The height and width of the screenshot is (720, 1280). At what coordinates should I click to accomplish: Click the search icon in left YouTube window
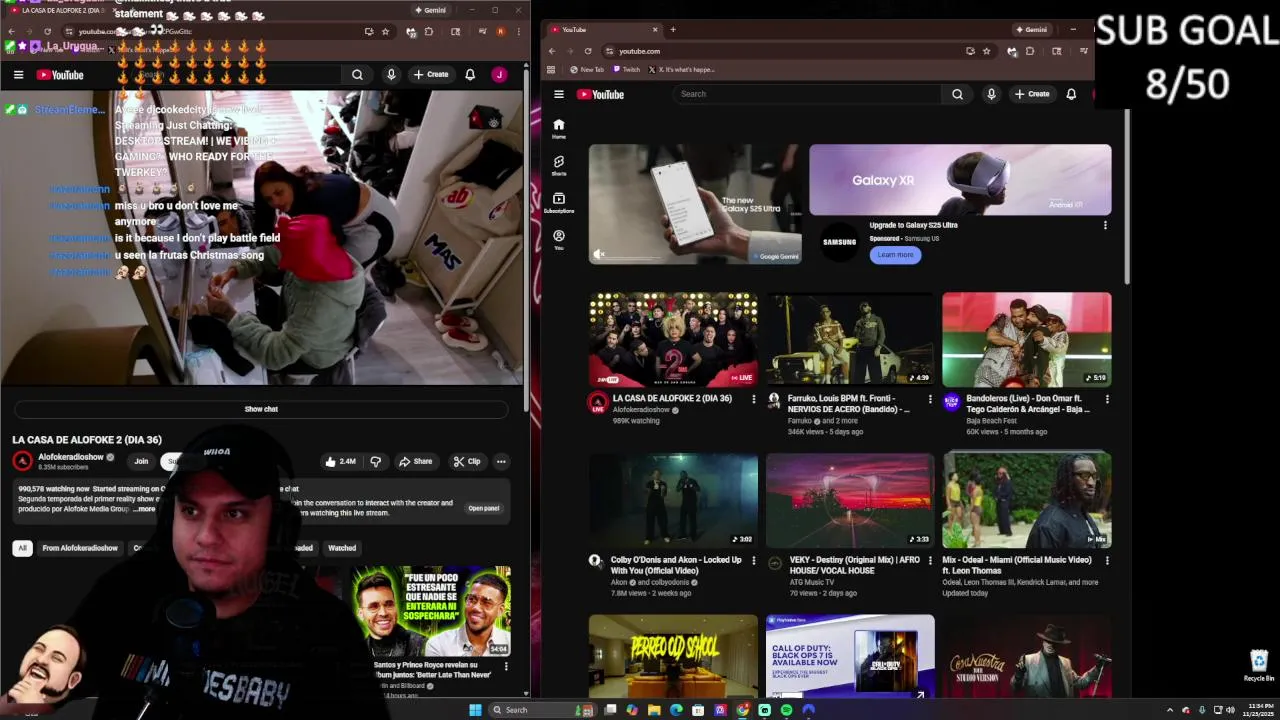[357, 75]
